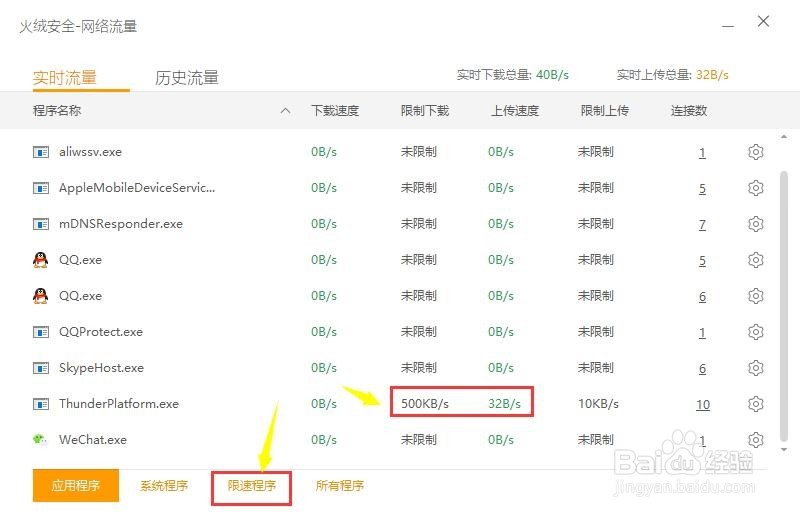Open settings gear for ThunderPlatform.exe
Screen dimensions: 800x515
point(756,404)
